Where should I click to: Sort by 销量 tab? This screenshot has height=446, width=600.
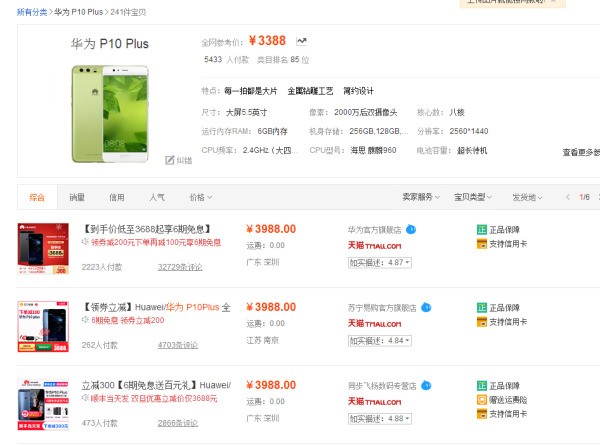pyautogui.click(x=77, y=197)
